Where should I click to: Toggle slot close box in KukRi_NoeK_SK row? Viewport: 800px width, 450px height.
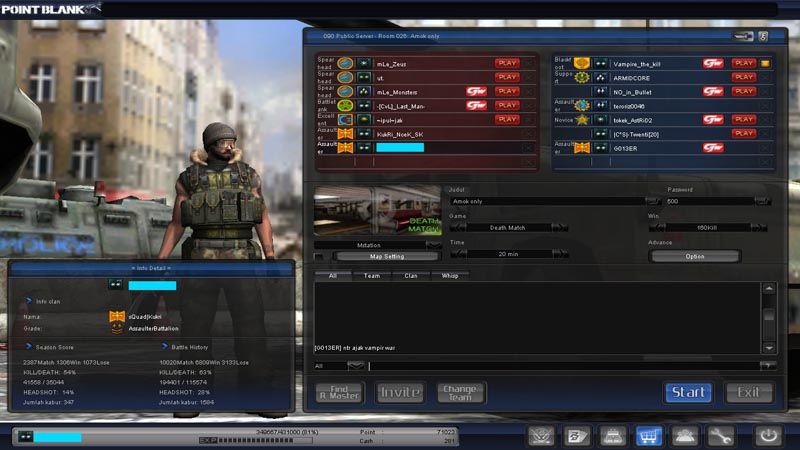coord(529,134)
